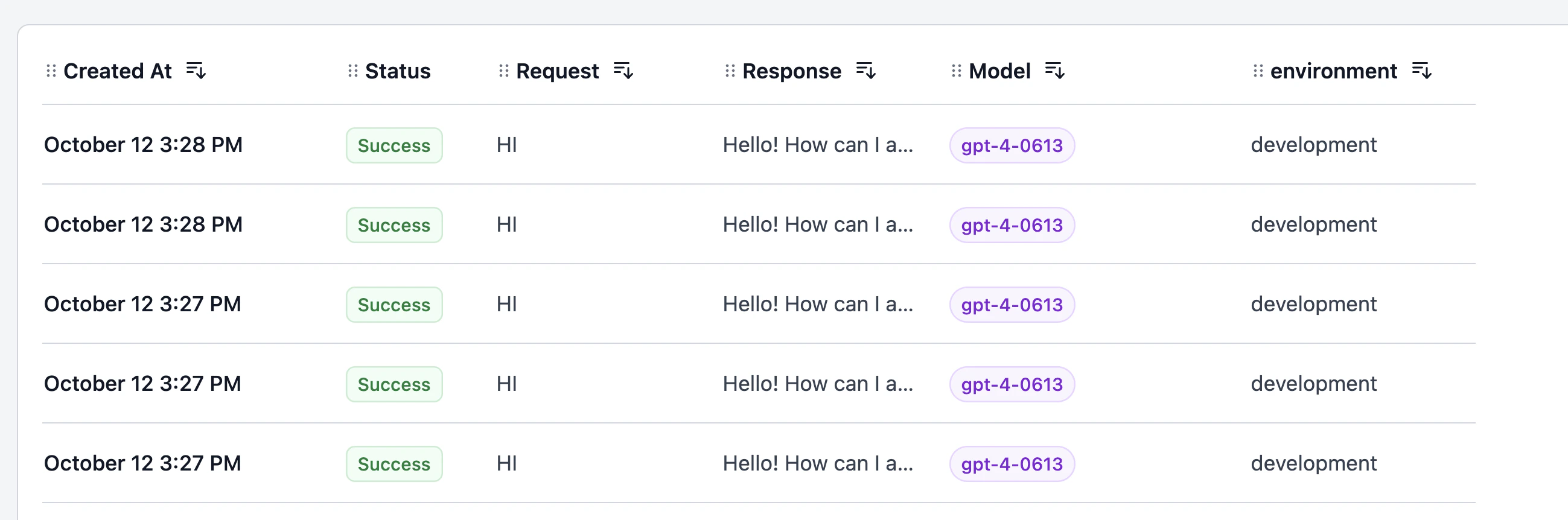Click development environment in the last row
1568x520 pixels.
tap(1313, 463)
